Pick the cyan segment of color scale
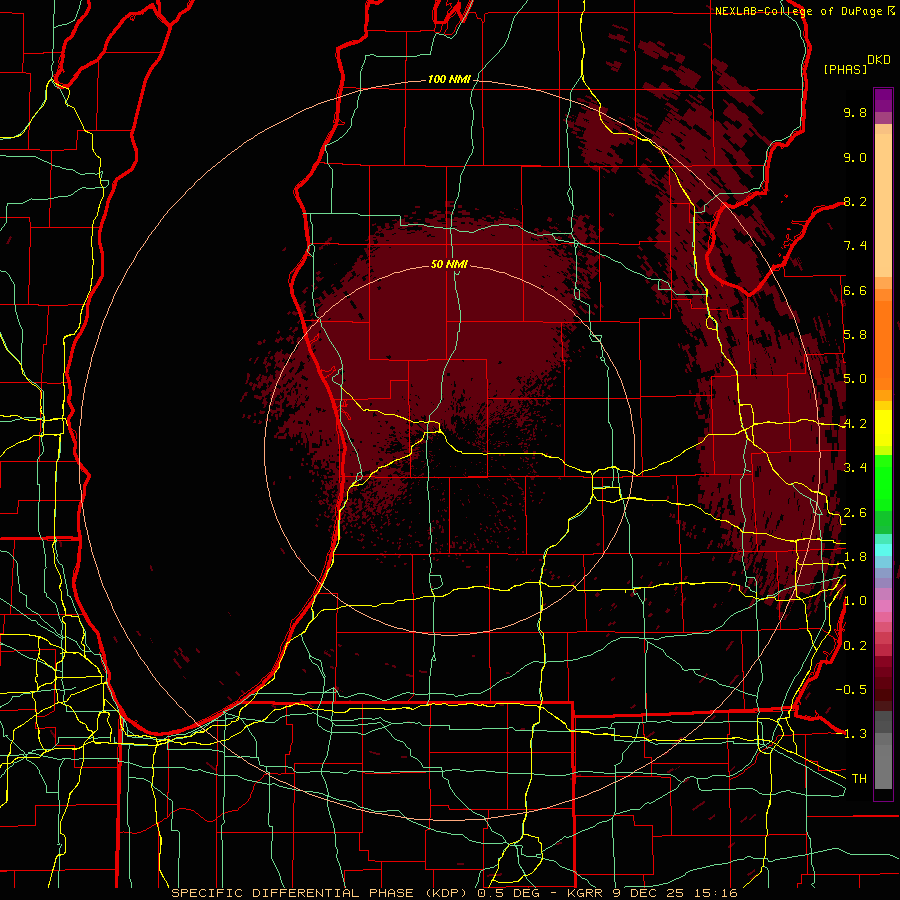The height and width of the screenshot is (900, 900). 883,550
